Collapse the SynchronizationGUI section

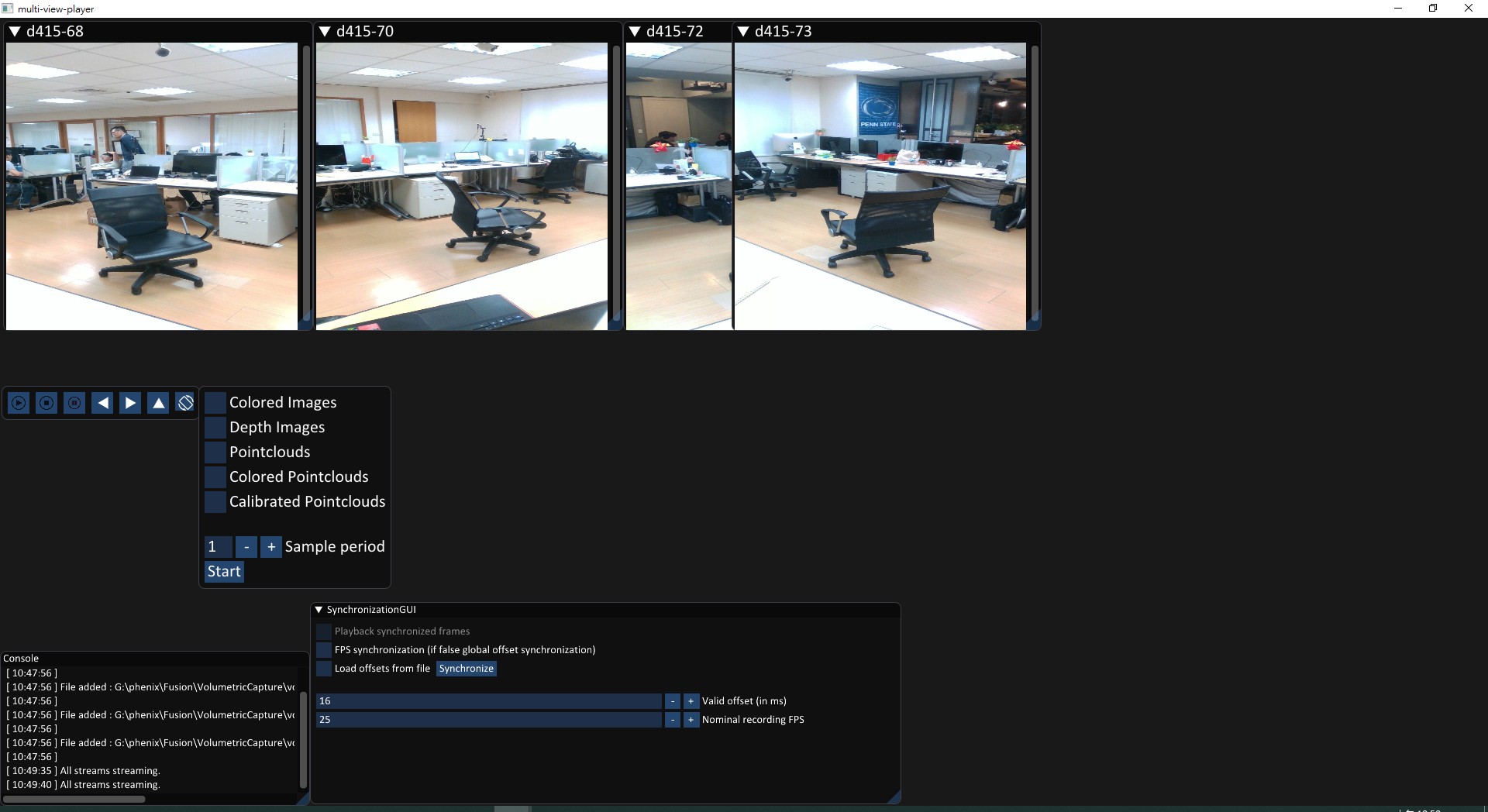(x=318, y=609)
